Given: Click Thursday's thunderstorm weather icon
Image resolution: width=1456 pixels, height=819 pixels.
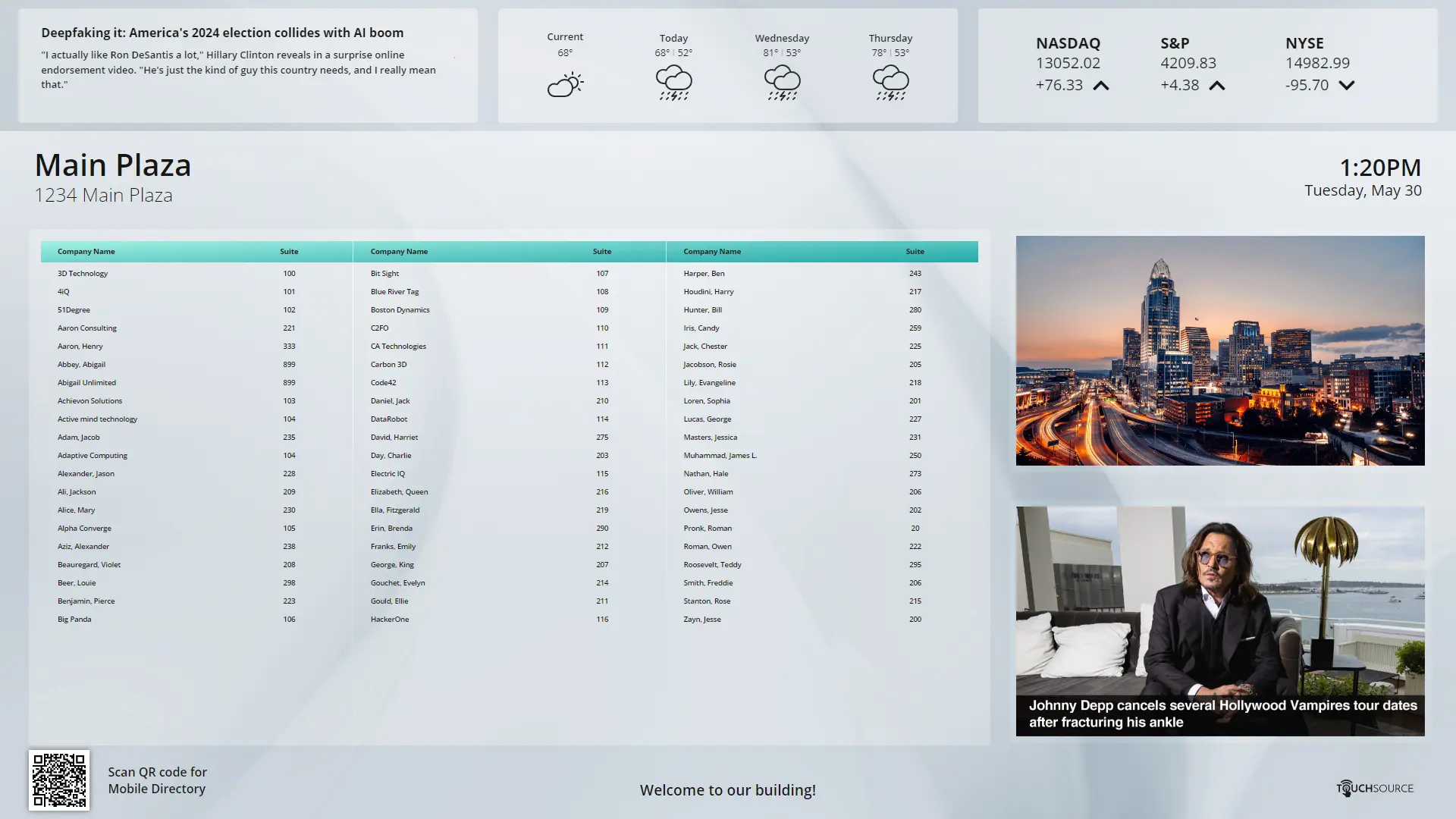Looking at the screenshot, I should 890,83.
